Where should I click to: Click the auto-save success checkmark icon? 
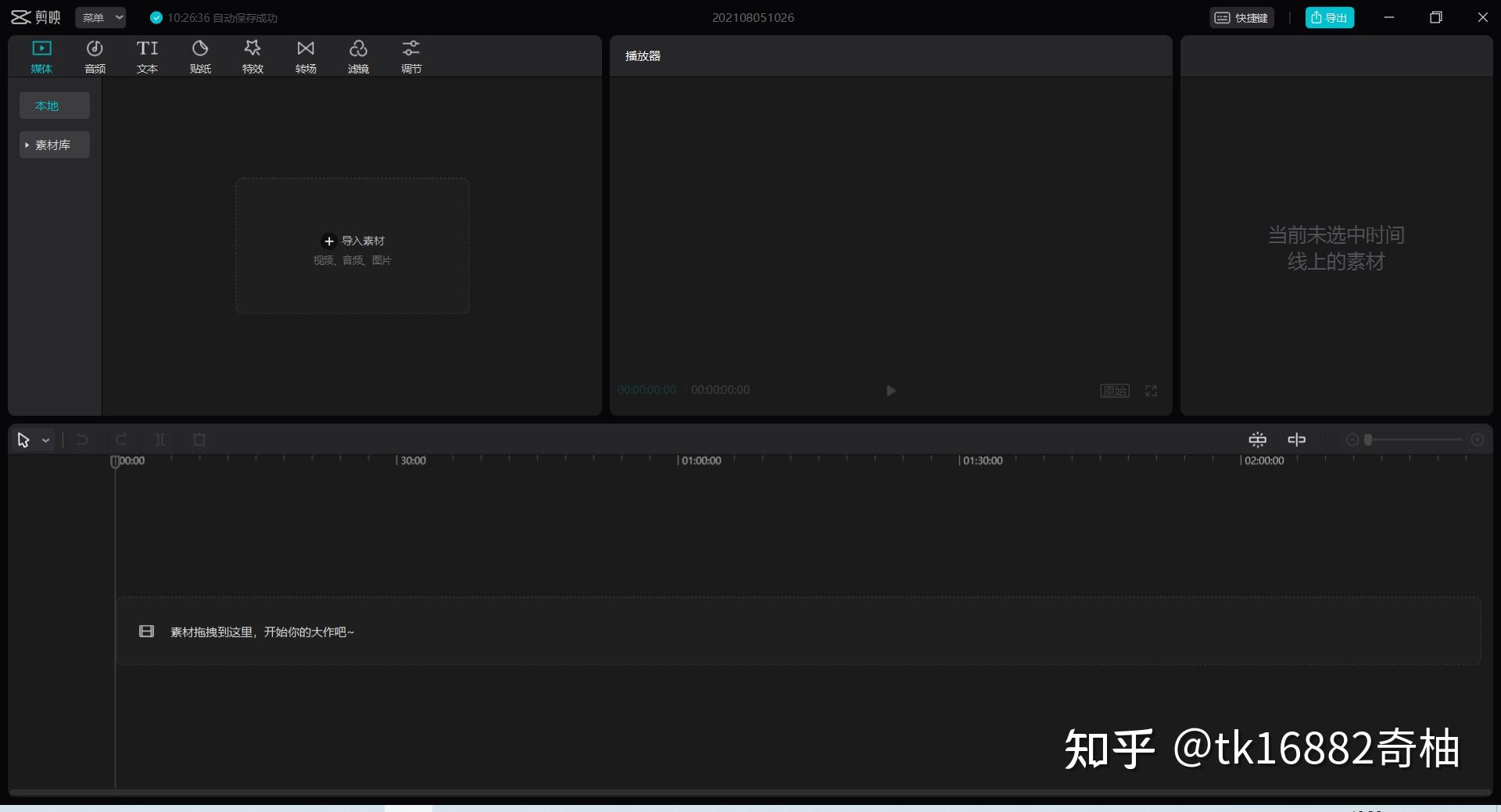click(156, 17)
